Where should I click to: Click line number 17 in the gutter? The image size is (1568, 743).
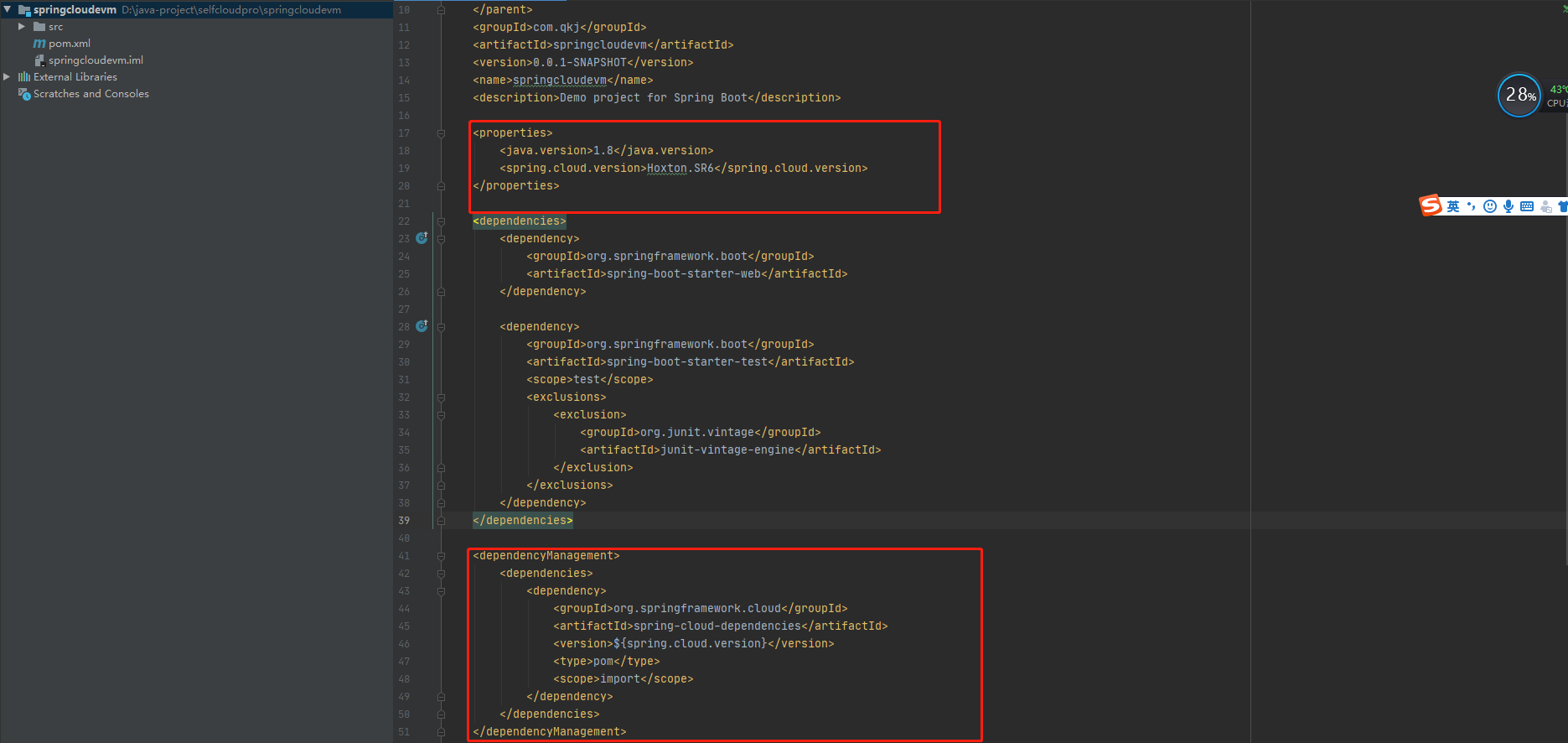[404, 133]
